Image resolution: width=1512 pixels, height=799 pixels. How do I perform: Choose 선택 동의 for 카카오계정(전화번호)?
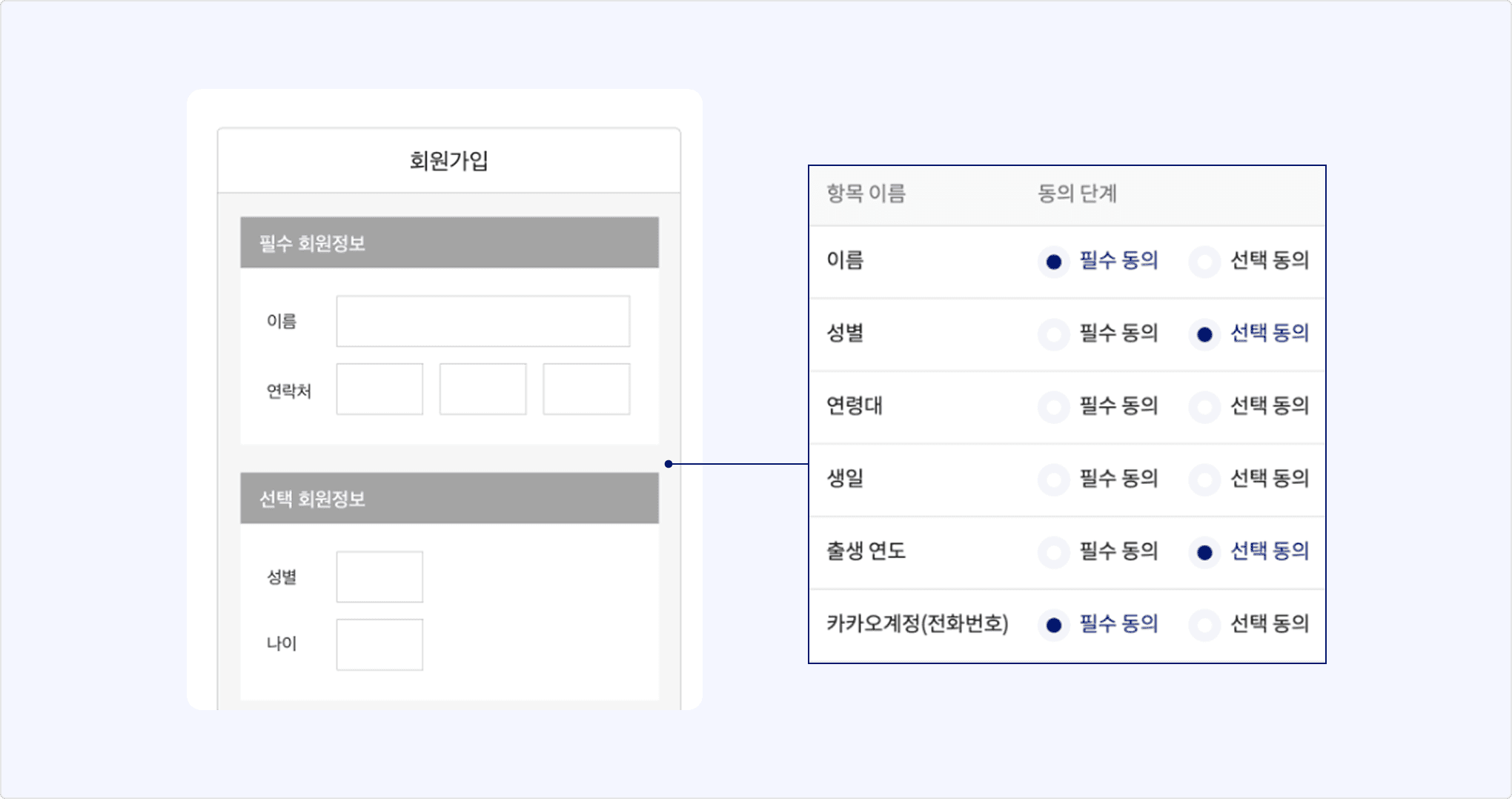[x=1204, y=625]
